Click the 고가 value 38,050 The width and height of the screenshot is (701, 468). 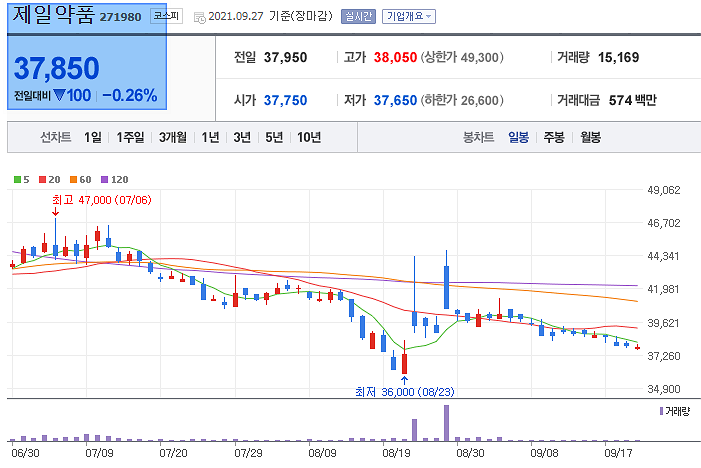coord(395,57)
